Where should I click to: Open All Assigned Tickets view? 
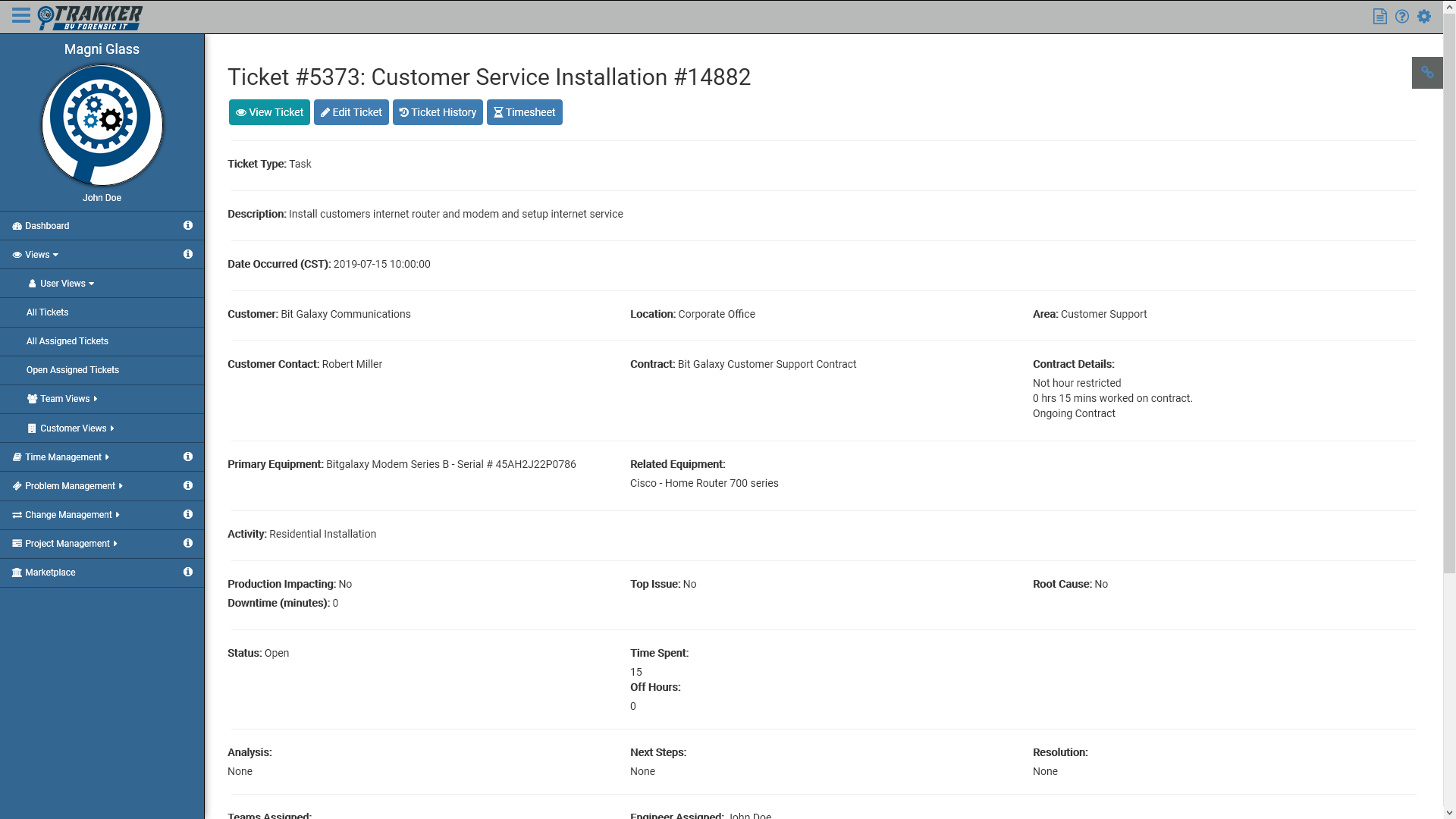(x=67, y=341)
